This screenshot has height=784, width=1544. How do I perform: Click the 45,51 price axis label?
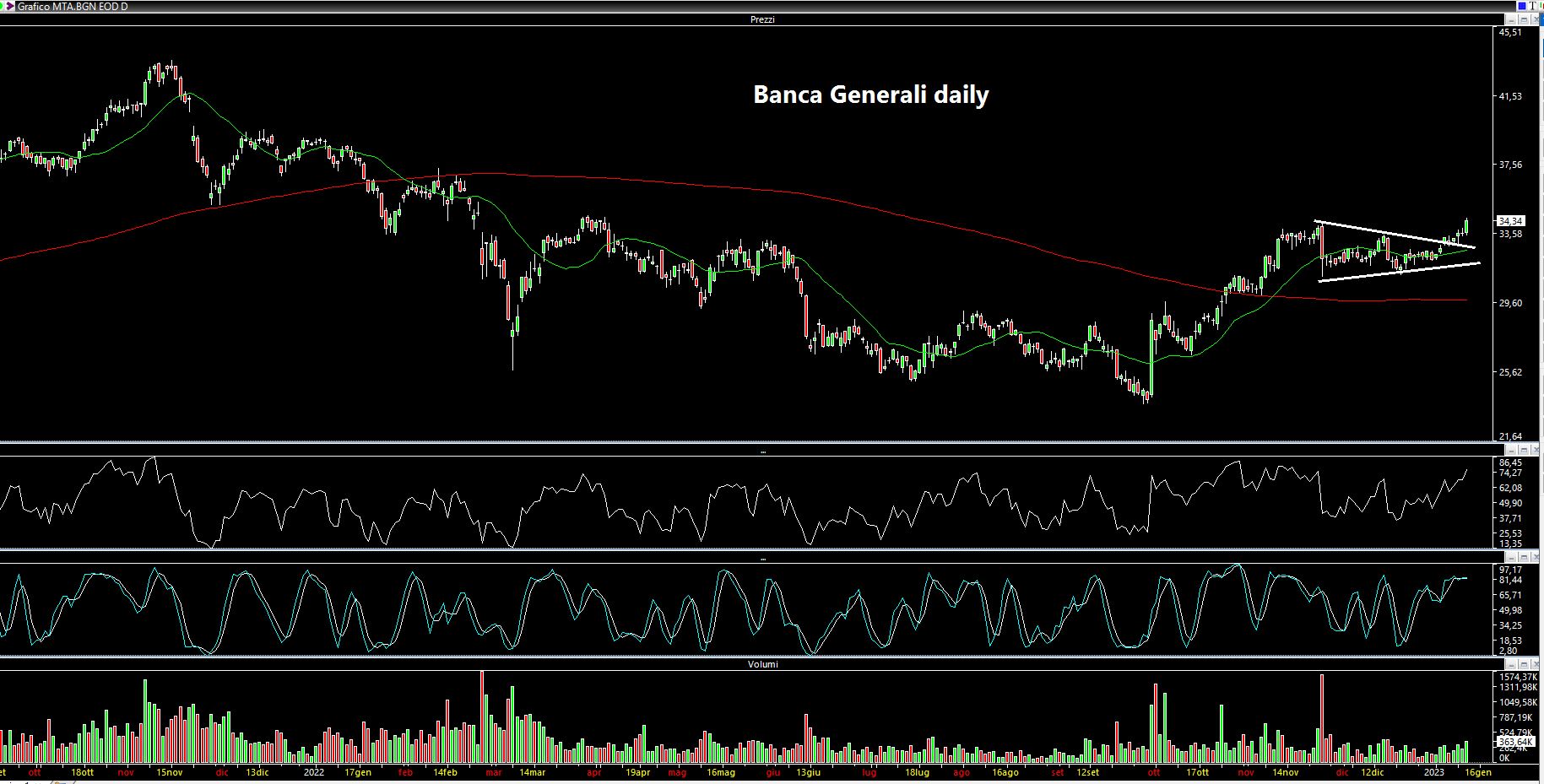(x=1510, y=33)
